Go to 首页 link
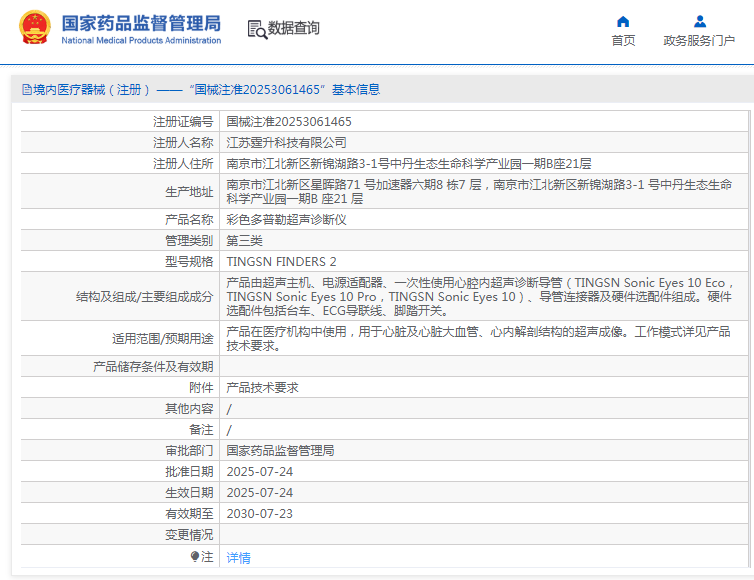Image resolution: width=754 pixels, height=580 pixels. coord(623,40)
